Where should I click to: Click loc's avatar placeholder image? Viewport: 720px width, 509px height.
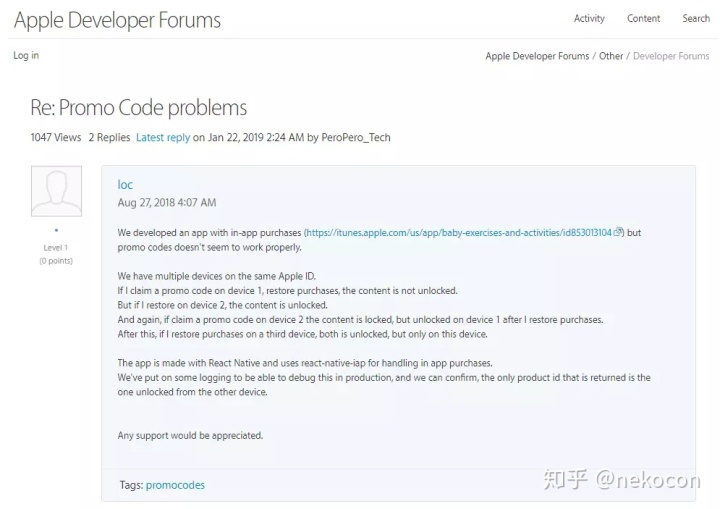[56, 191]
